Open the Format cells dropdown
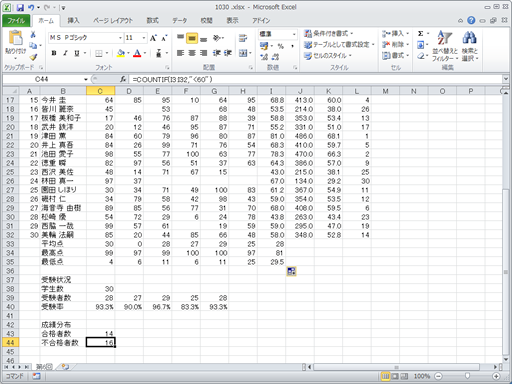The image size is (512, 384). 395,56
